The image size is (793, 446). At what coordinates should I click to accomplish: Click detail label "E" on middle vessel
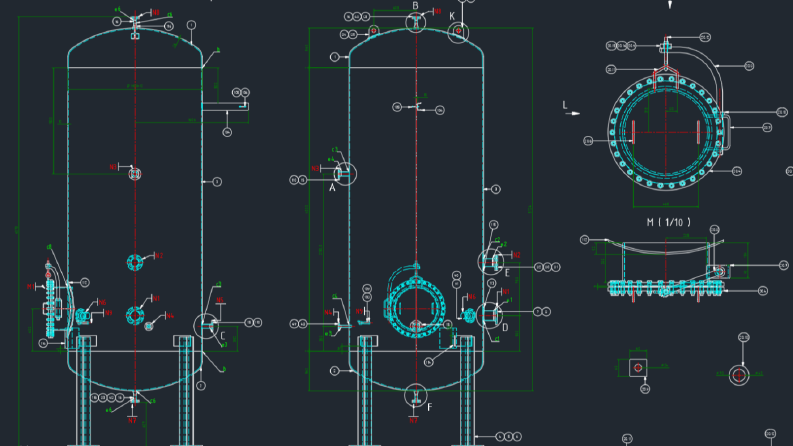point(507,274)
